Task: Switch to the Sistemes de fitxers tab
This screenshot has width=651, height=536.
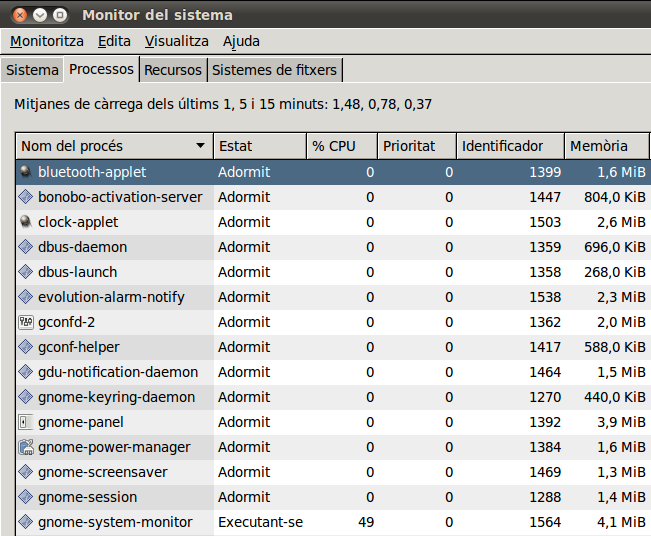Action: pos(275,70)
